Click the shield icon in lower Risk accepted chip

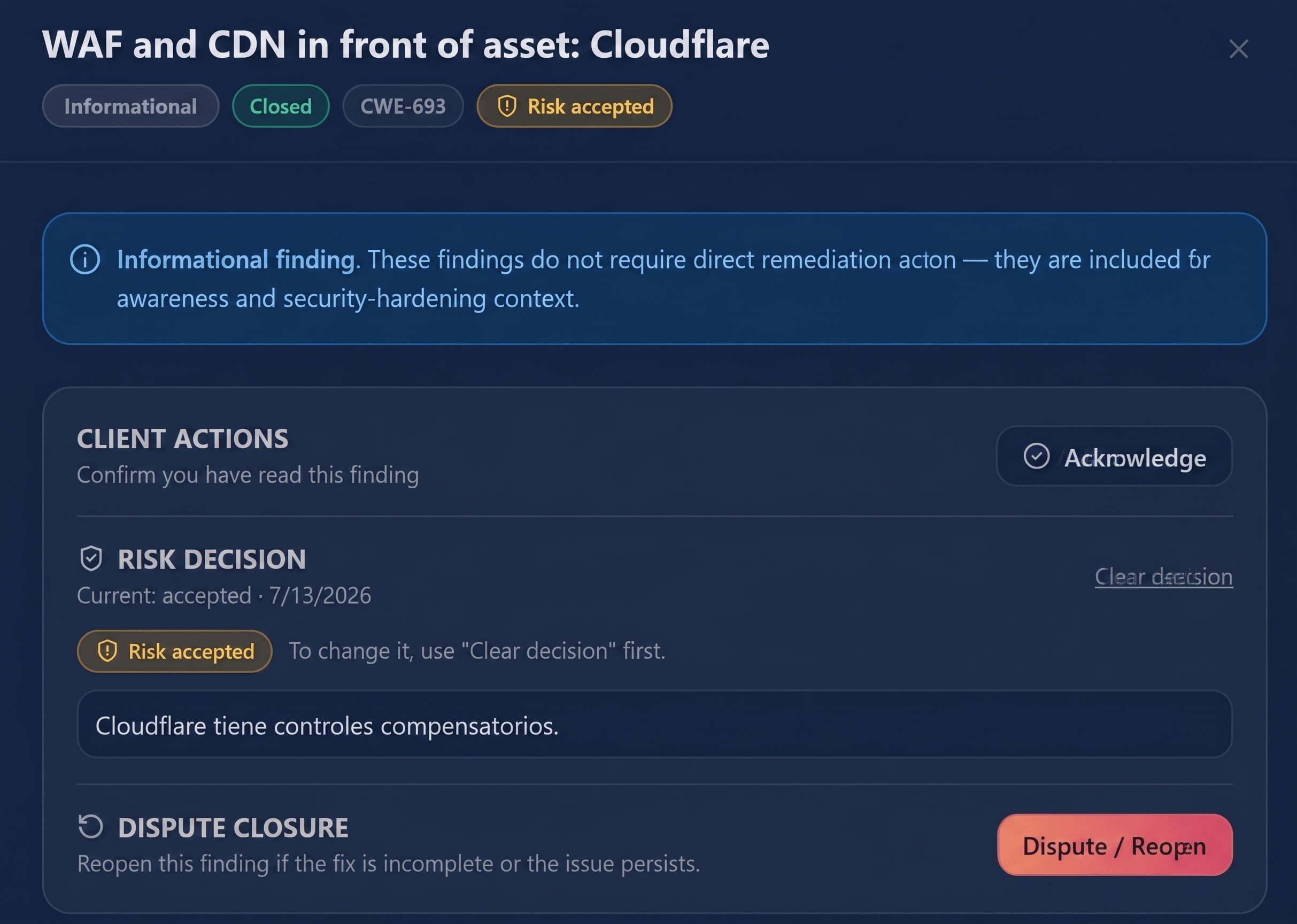tap(107, 651)
